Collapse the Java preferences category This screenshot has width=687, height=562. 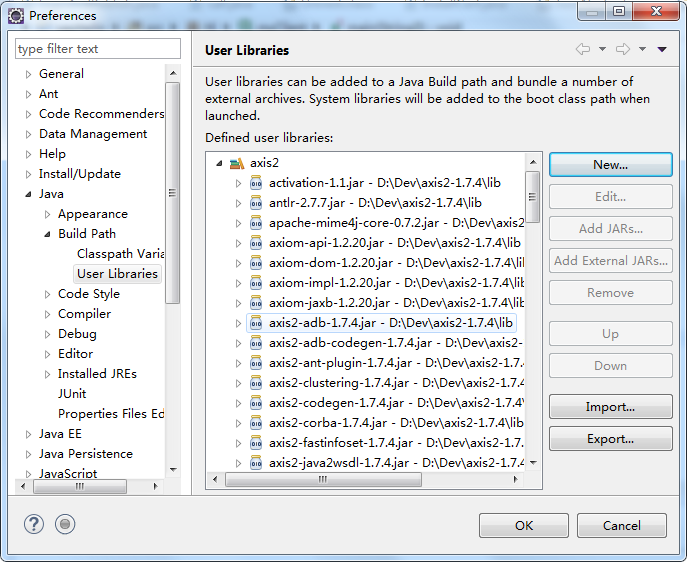28,194
